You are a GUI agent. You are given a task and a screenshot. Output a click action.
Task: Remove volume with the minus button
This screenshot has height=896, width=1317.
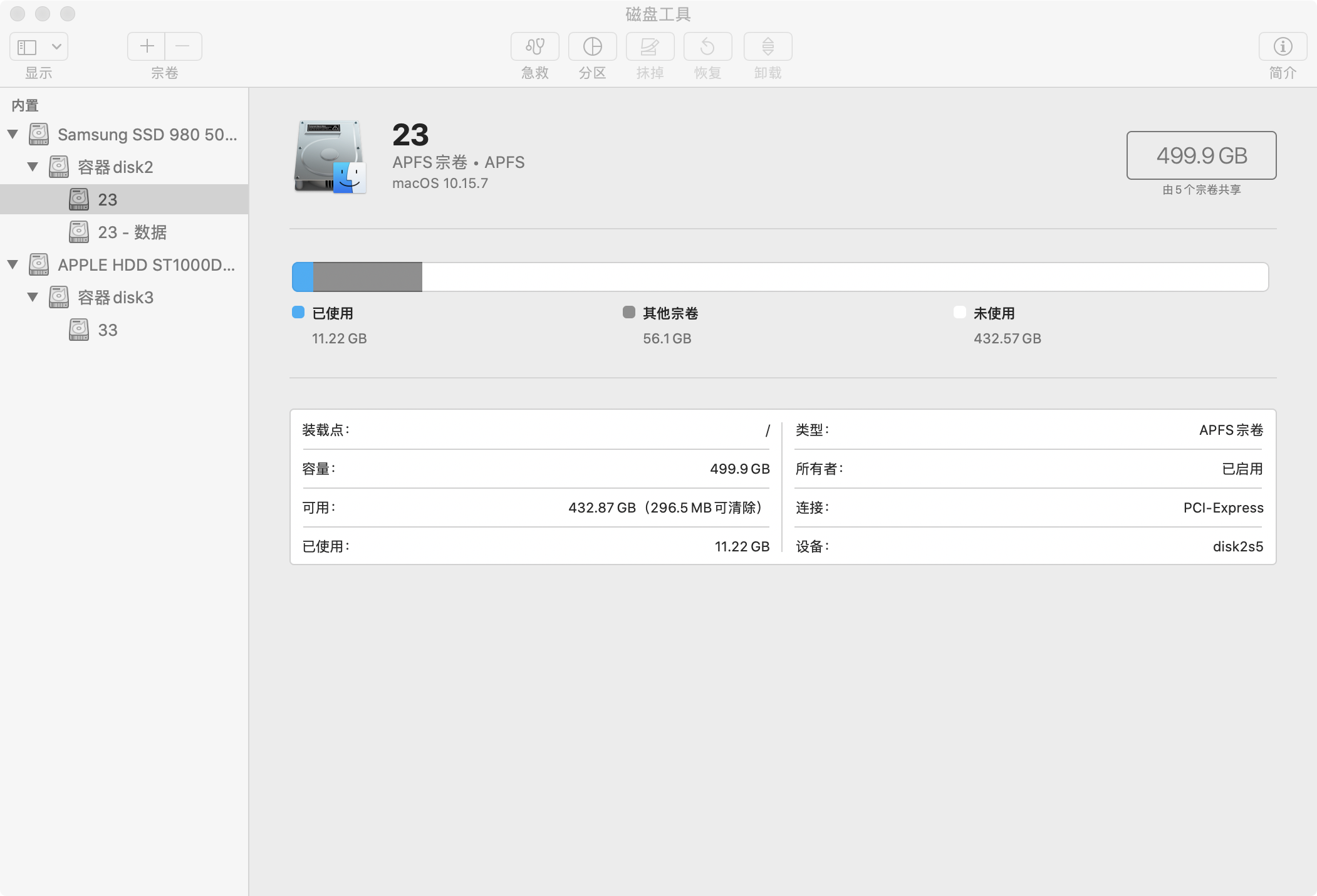(x=183, y=46)
